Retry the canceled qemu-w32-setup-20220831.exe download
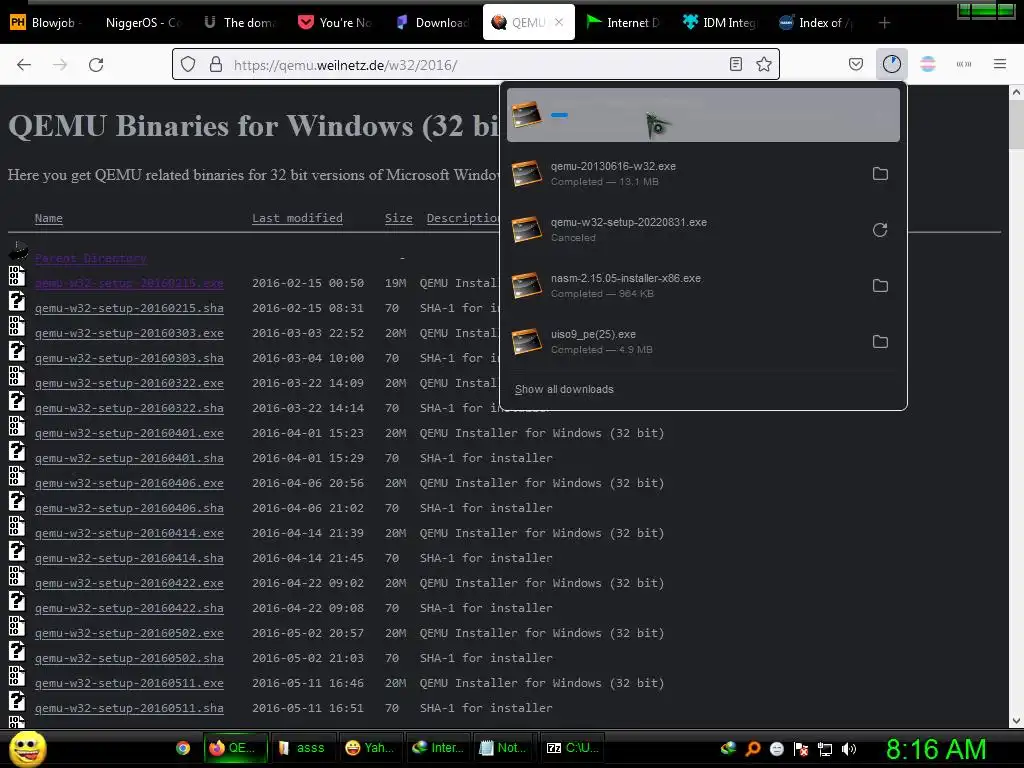 click(x=880, y=230)
